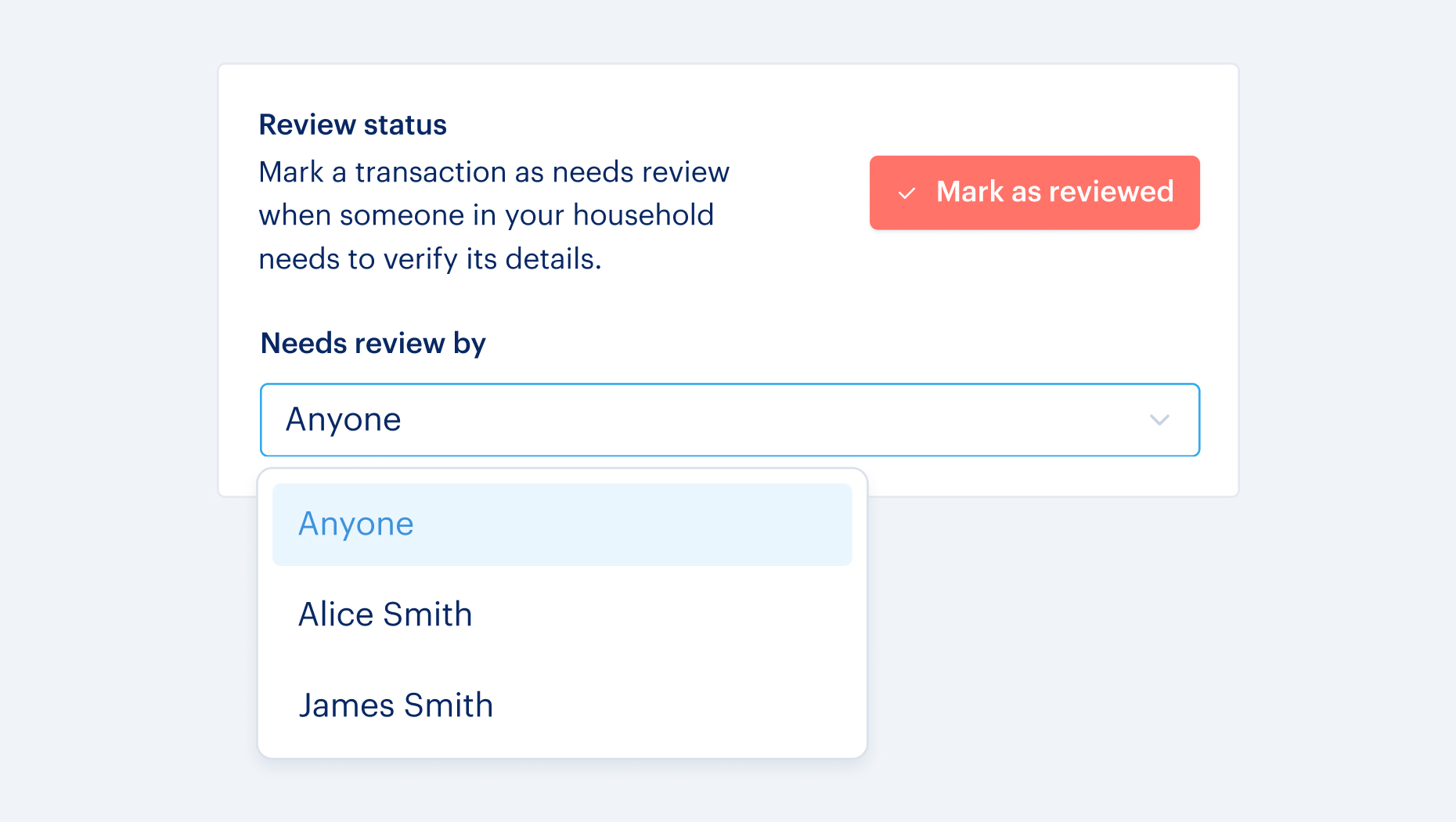The width and height of the screenshot is (1456, 822).
Task: Click the 'when someone in your household' line
Action: pos(486,215)
